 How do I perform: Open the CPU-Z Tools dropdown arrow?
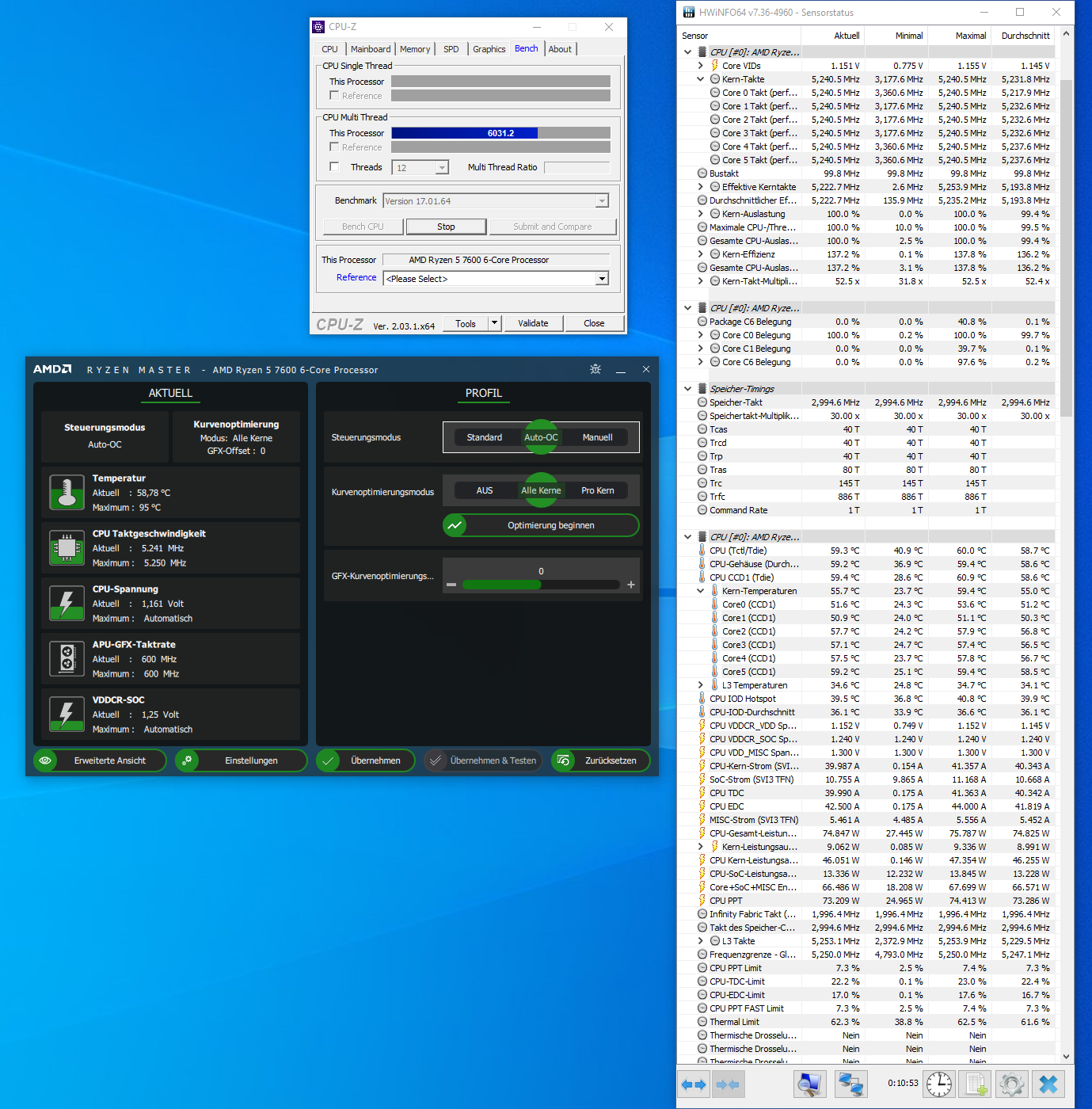494,323
